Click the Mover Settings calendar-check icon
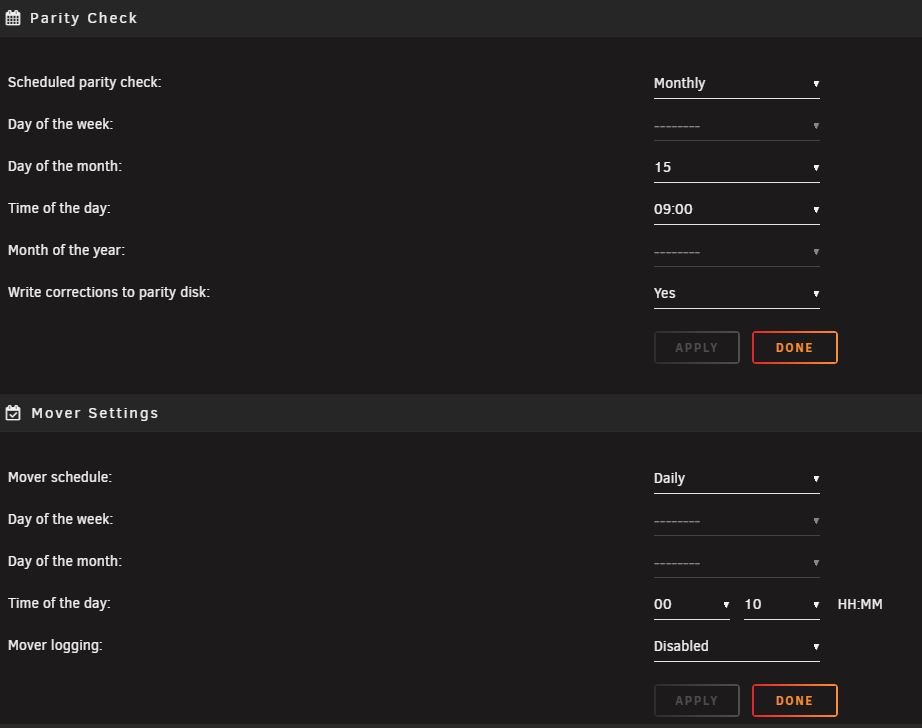The image size is (922, 728). pyautogui.click(x=13, y=413)
